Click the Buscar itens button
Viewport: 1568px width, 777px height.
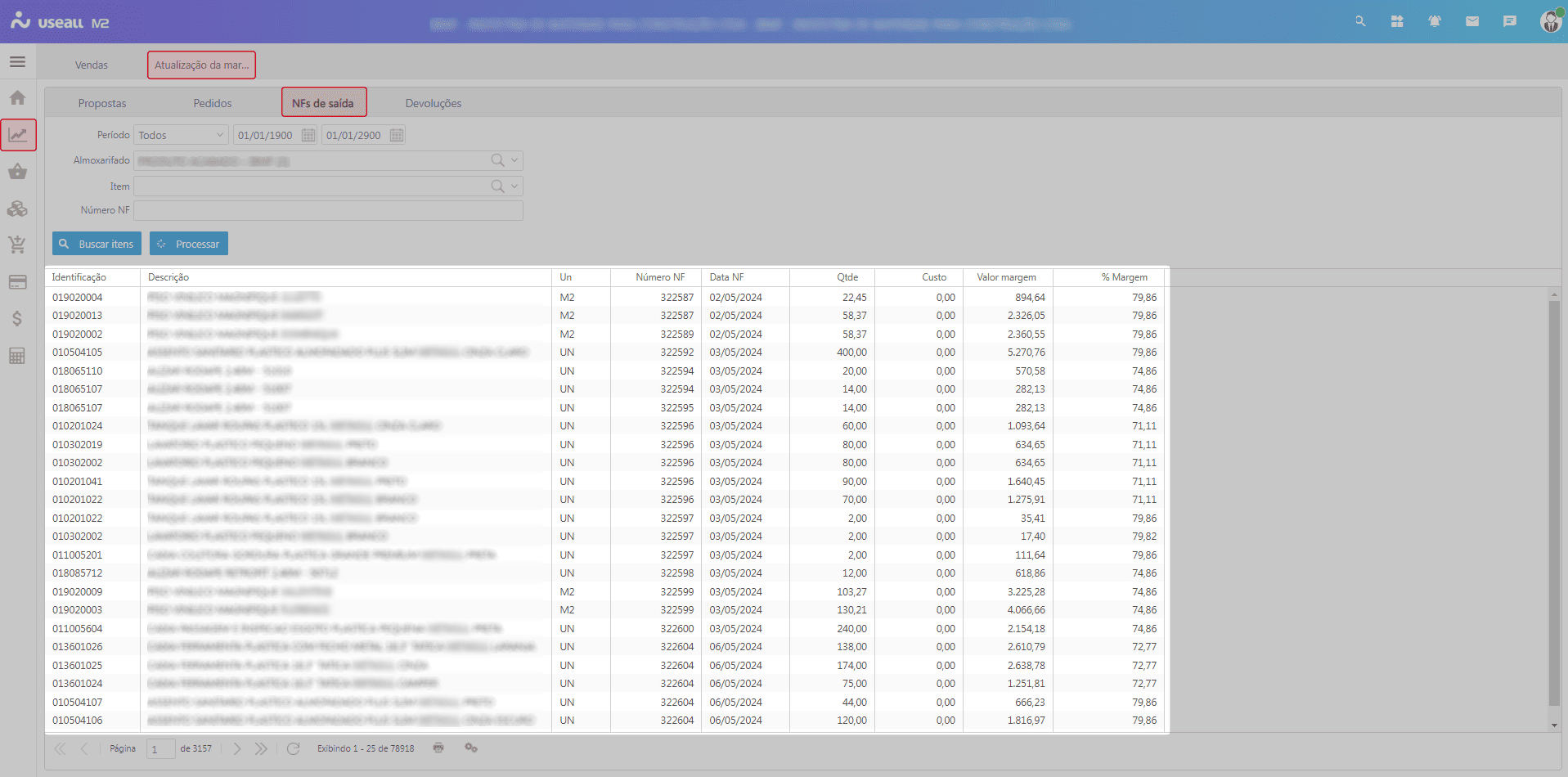(97, 244)
